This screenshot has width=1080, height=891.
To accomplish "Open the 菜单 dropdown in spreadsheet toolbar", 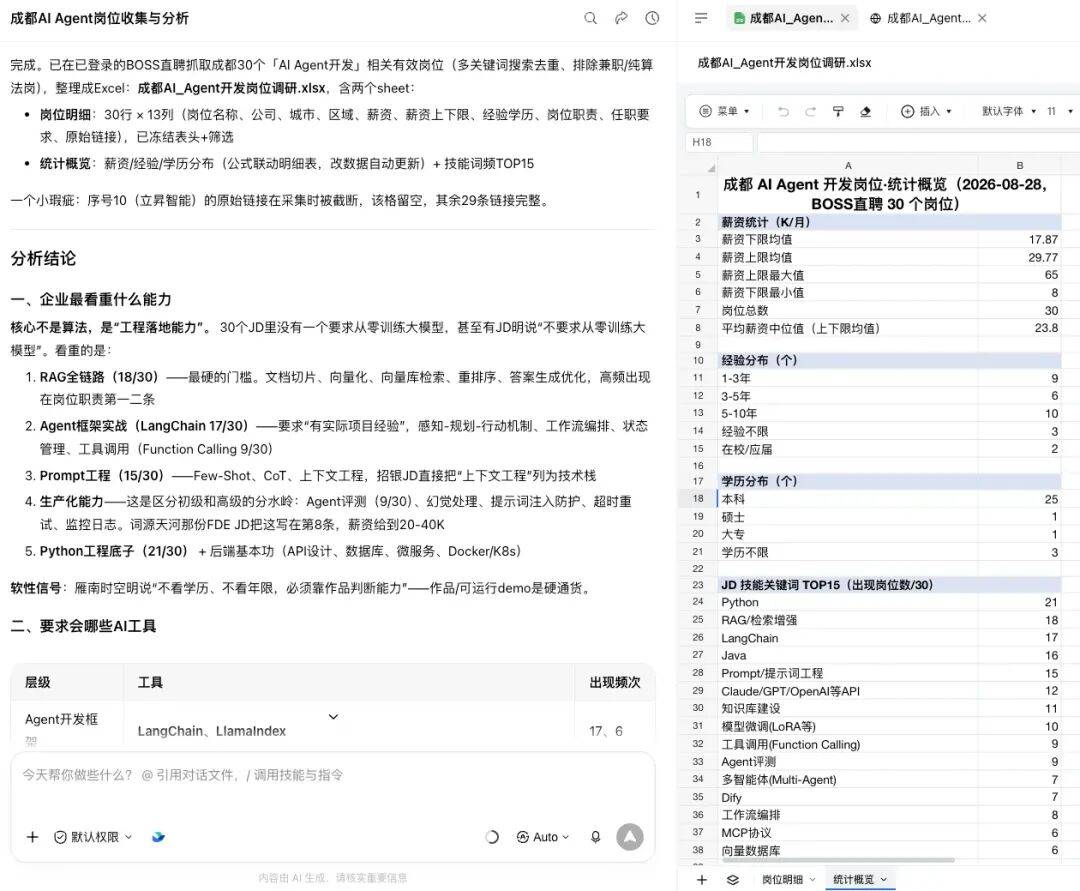I will (725, 111).
